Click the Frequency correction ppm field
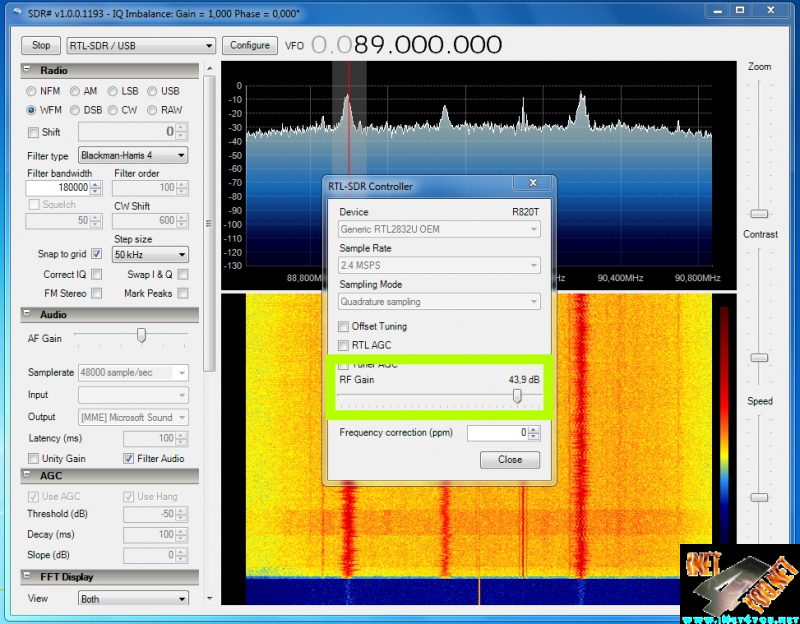This screenshot has height=624, width=800. (496, 433)
